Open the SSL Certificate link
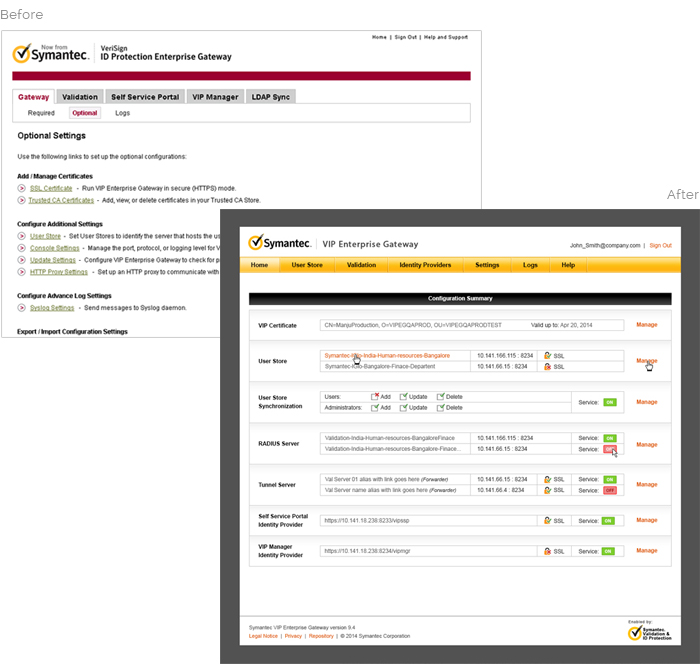The width and height of the screenshot is (700, 664). tap(51, 188)
